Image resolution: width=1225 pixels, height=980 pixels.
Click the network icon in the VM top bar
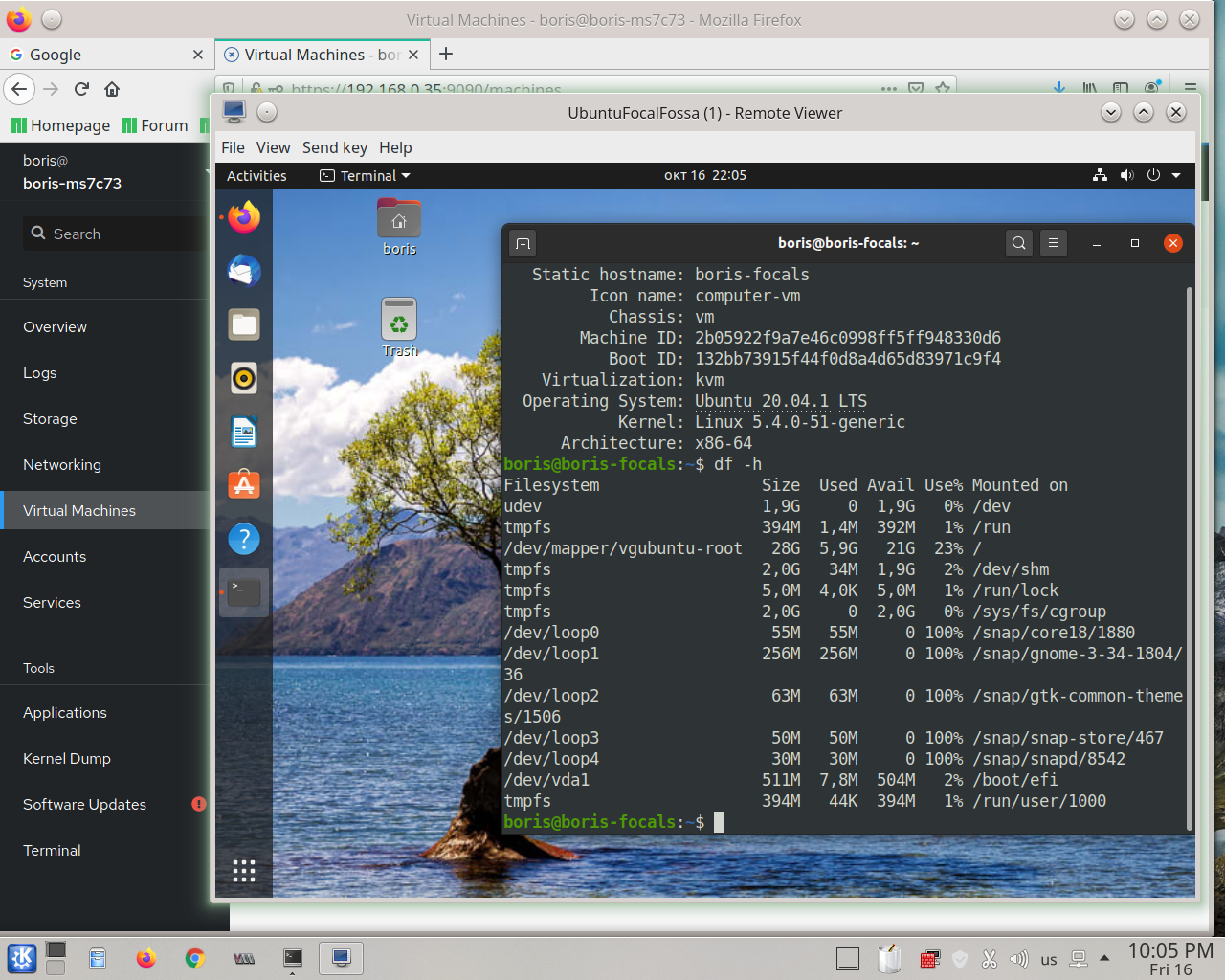pyautogui.click(x=1100, y=175)
